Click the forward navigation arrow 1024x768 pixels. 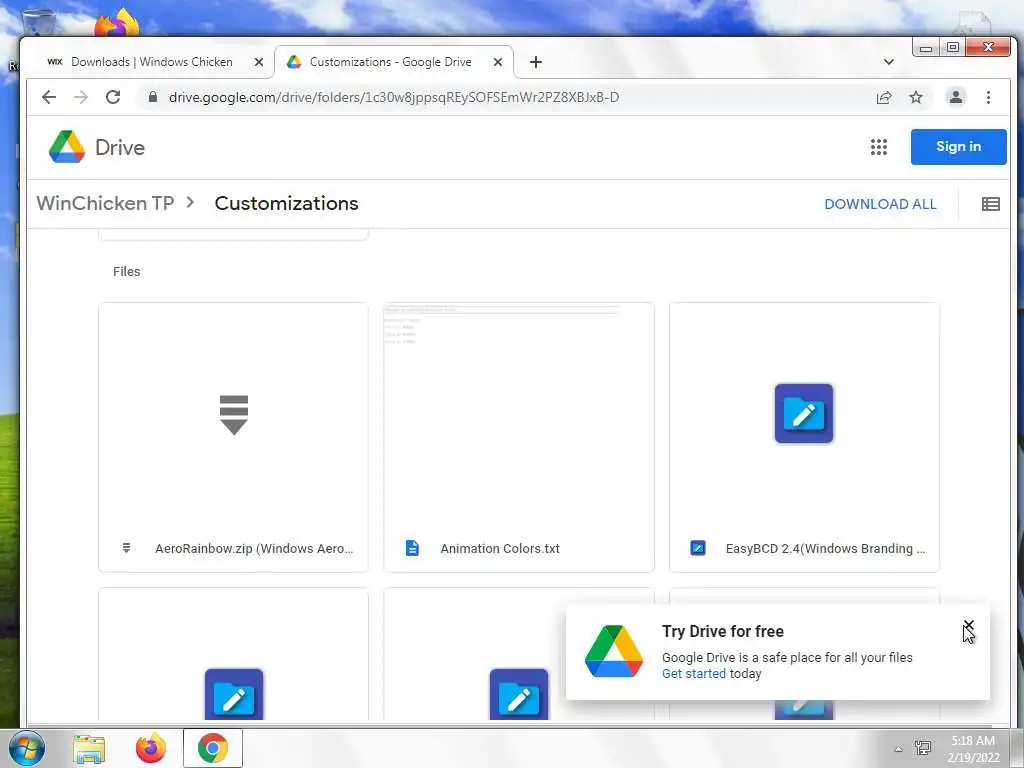point(81,97)
